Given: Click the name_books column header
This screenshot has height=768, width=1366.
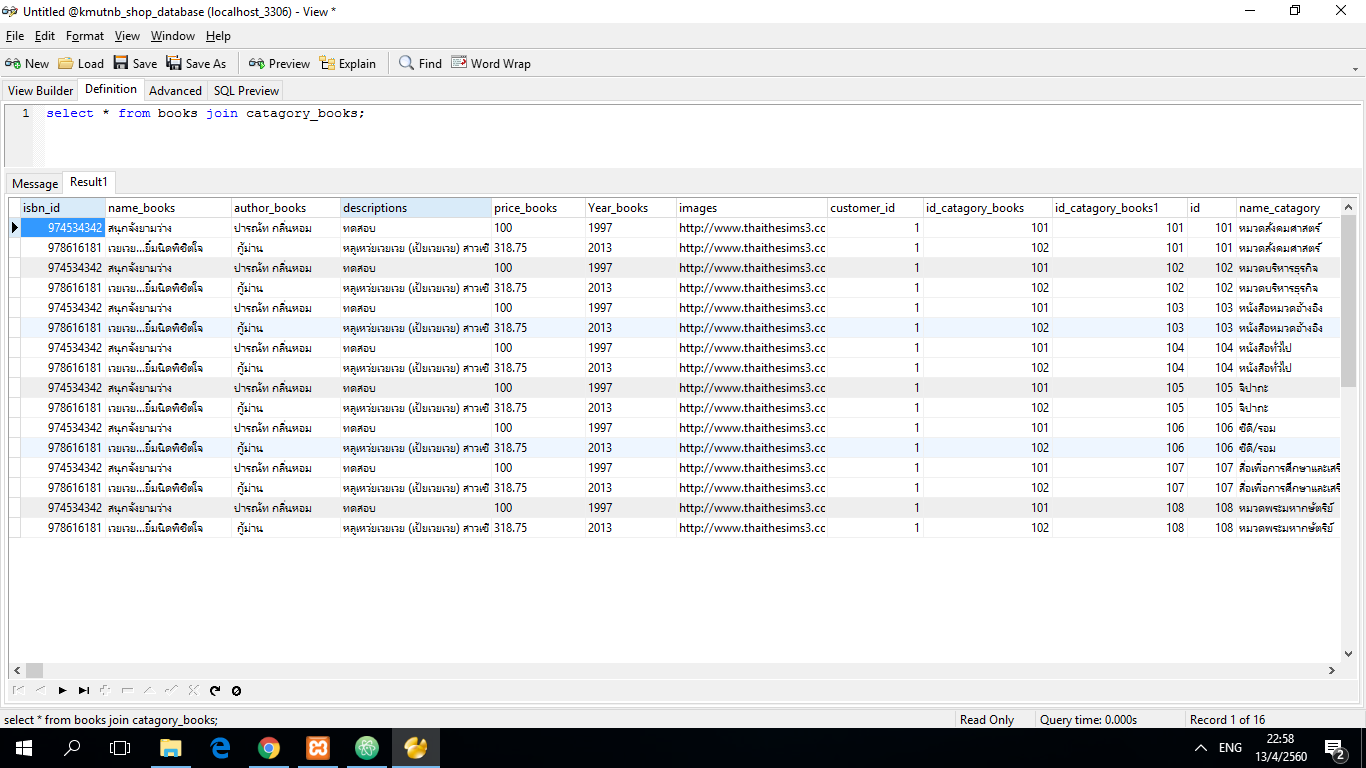Looking at the screenshot, I should (169, 208).
